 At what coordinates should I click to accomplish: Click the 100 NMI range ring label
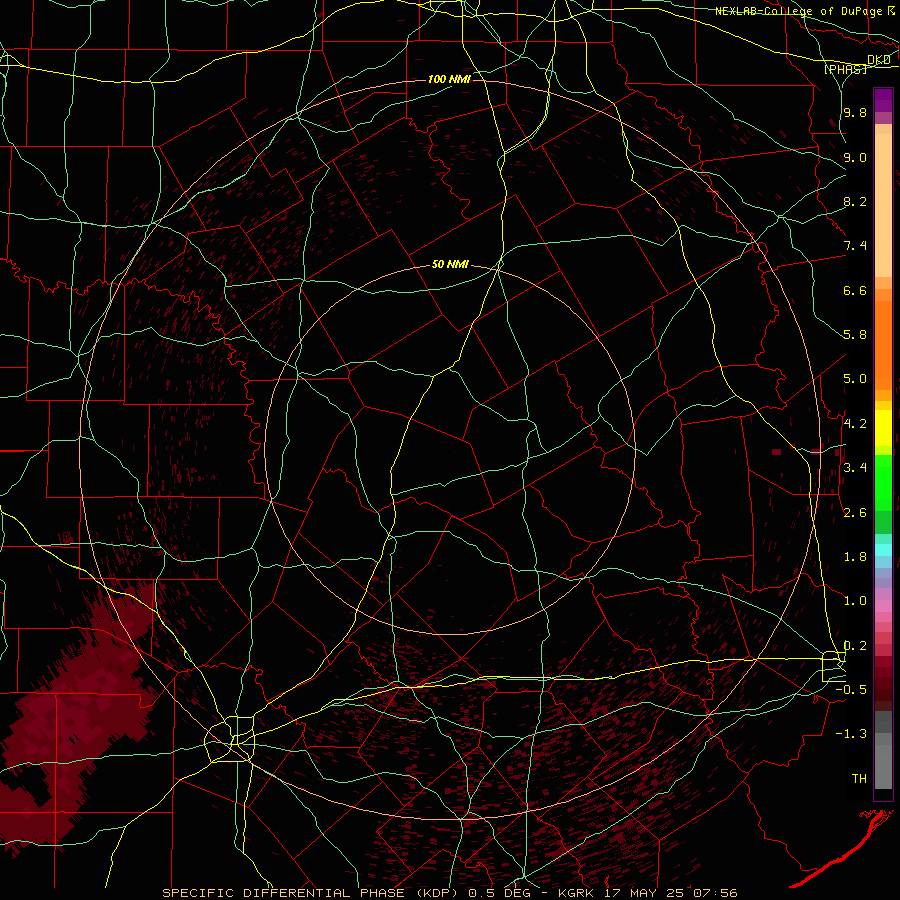tap(449, 79)
